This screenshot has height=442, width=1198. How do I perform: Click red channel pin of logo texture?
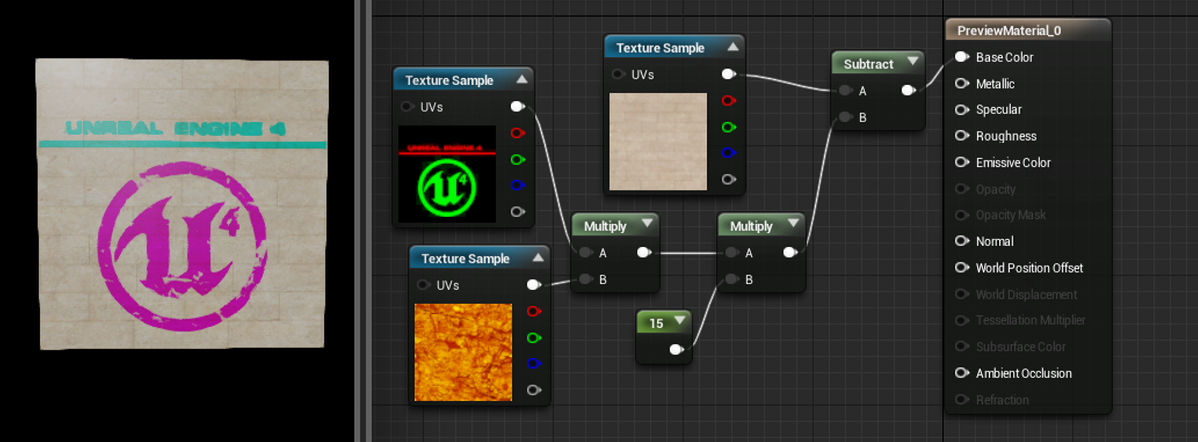click(518, 134)
